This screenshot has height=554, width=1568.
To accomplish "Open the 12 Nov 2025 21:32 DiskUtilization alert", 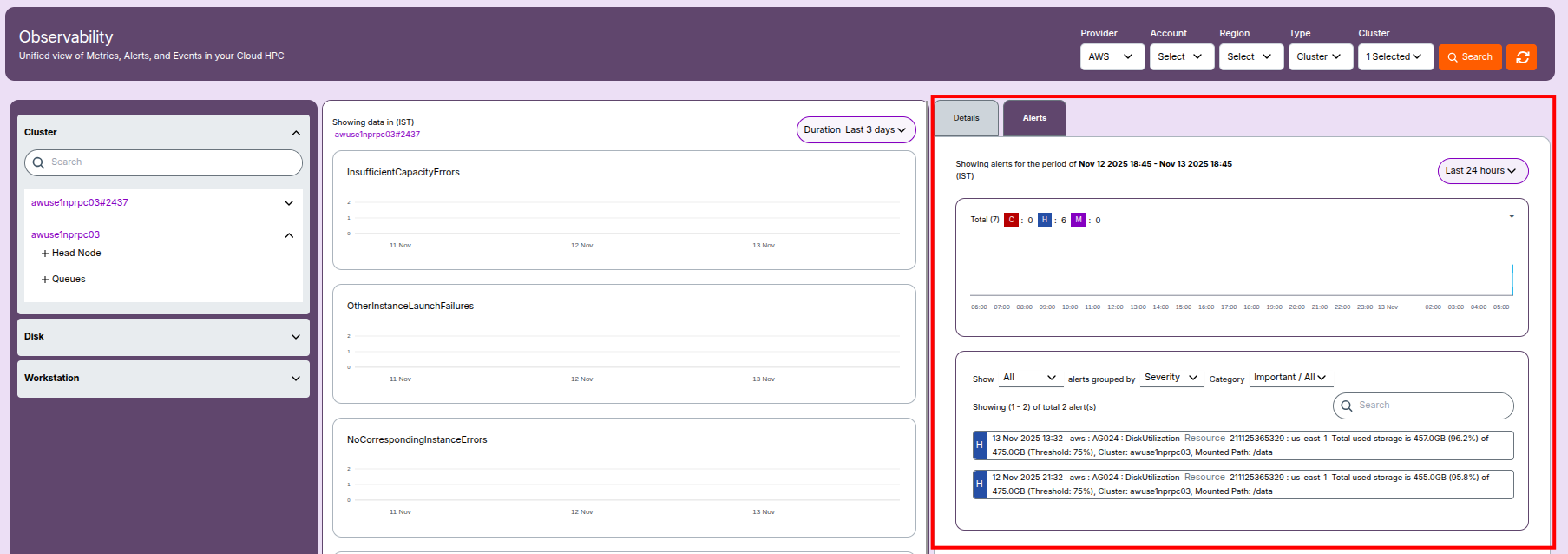I will (1243, 485).
